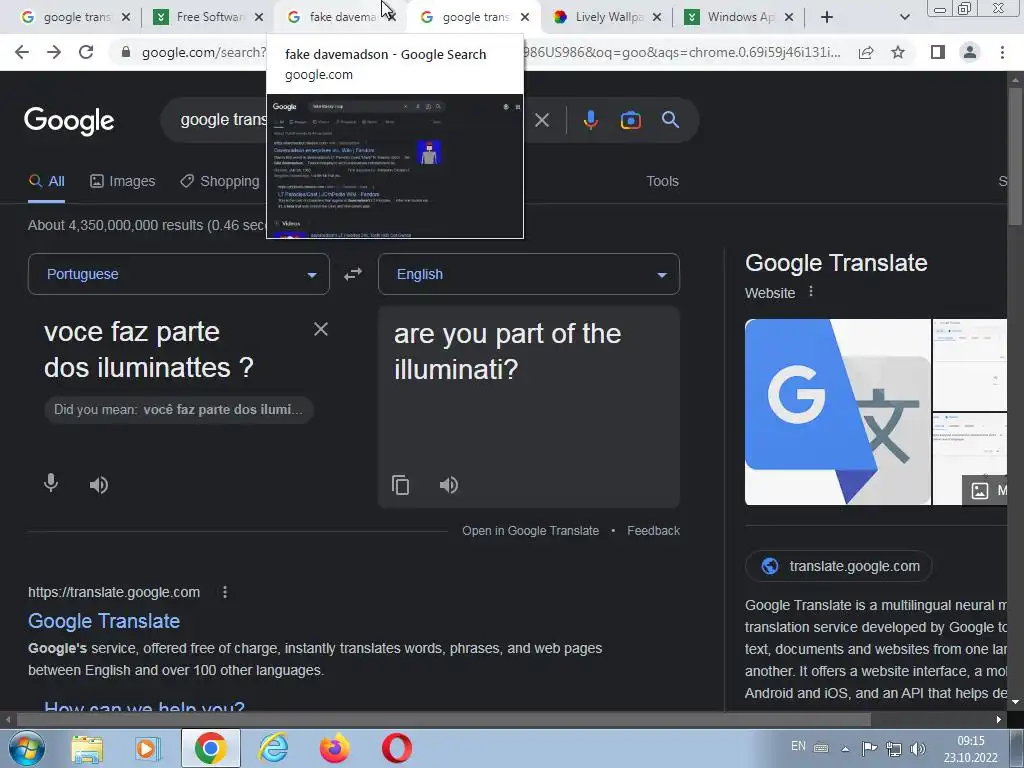Open Windows Explorer from the taskbar
The height and width of the screenshot is (768, 1024).
(x=87, y=749)
